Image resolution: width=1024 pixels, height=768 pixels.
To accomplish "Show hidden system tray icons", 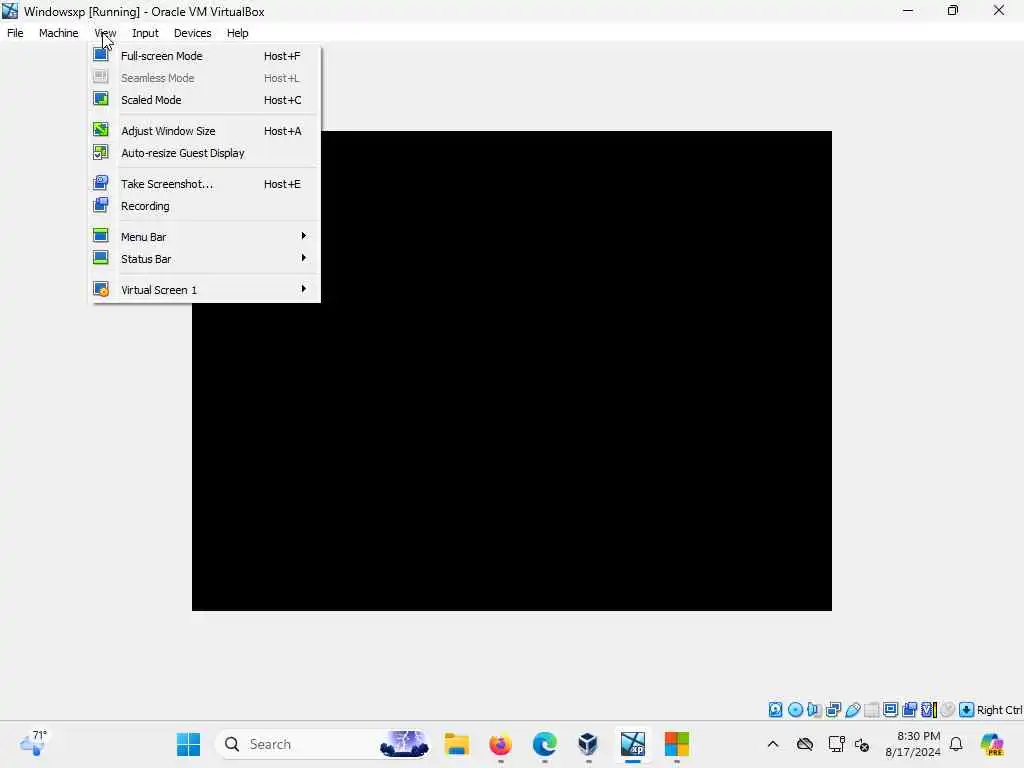I will click(773, 744).
